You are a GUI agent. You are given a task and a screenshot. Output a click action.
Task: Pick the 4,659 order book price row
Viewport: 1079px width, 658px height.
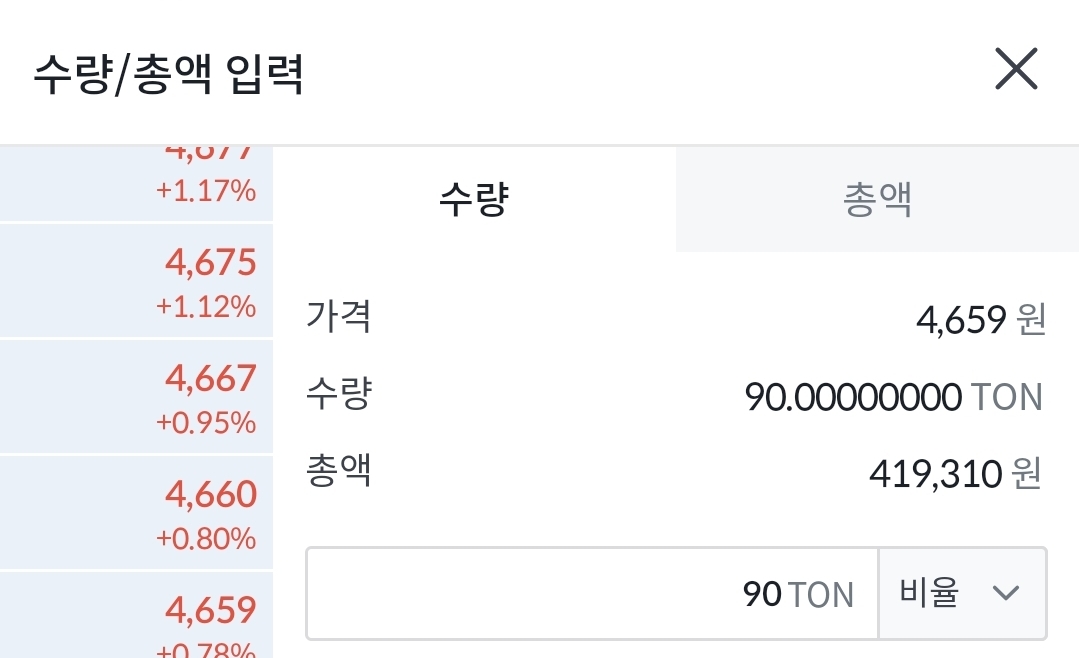pyautogui.click(x=211, y=610)
